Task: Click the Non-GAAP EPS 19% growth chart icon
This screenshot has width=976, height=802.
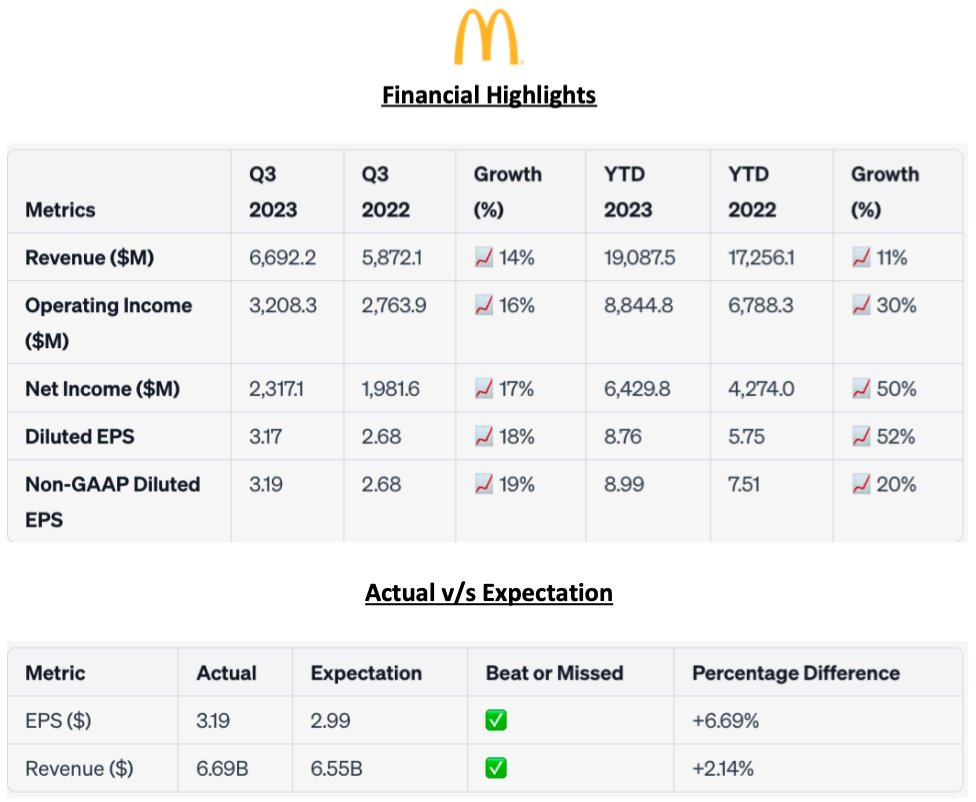Action: coord(484,485)
